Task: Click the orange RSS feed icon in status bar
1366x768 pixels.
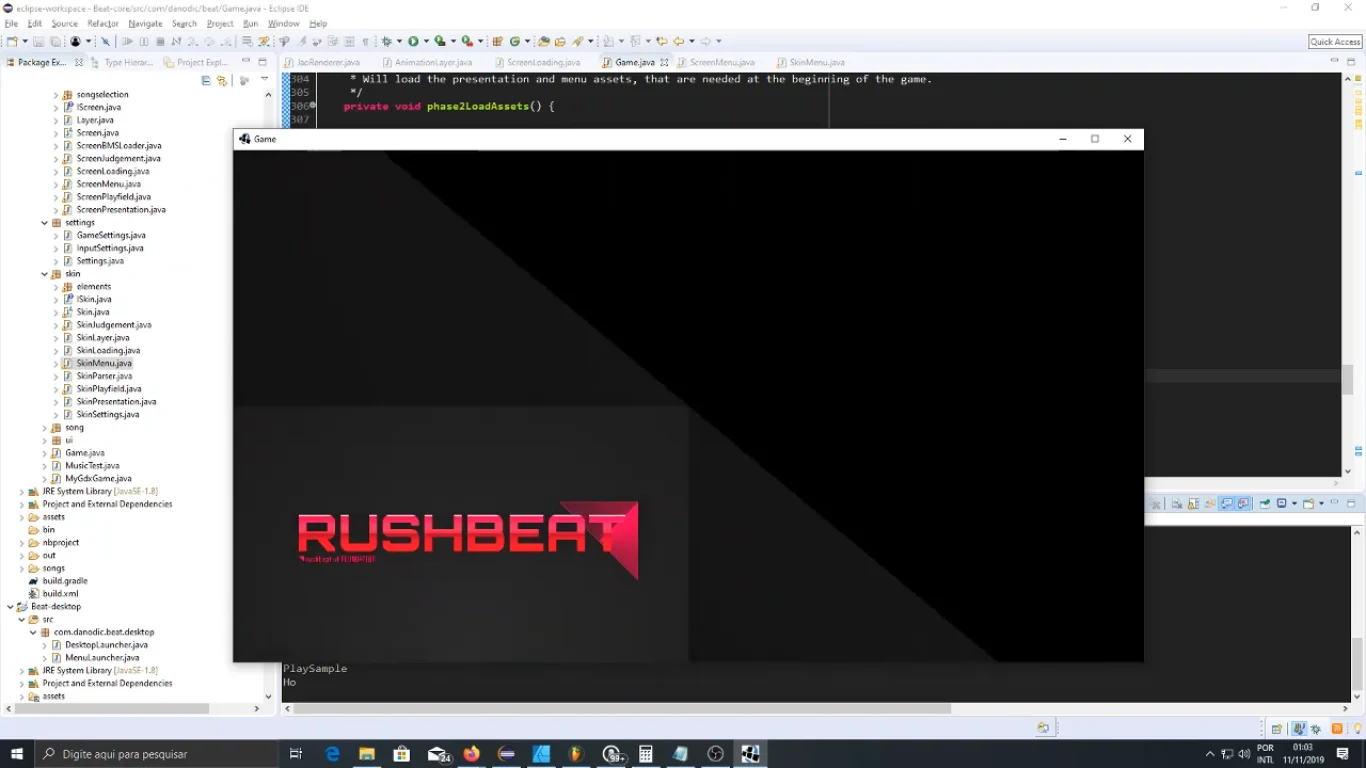Action: (1337, 729)
